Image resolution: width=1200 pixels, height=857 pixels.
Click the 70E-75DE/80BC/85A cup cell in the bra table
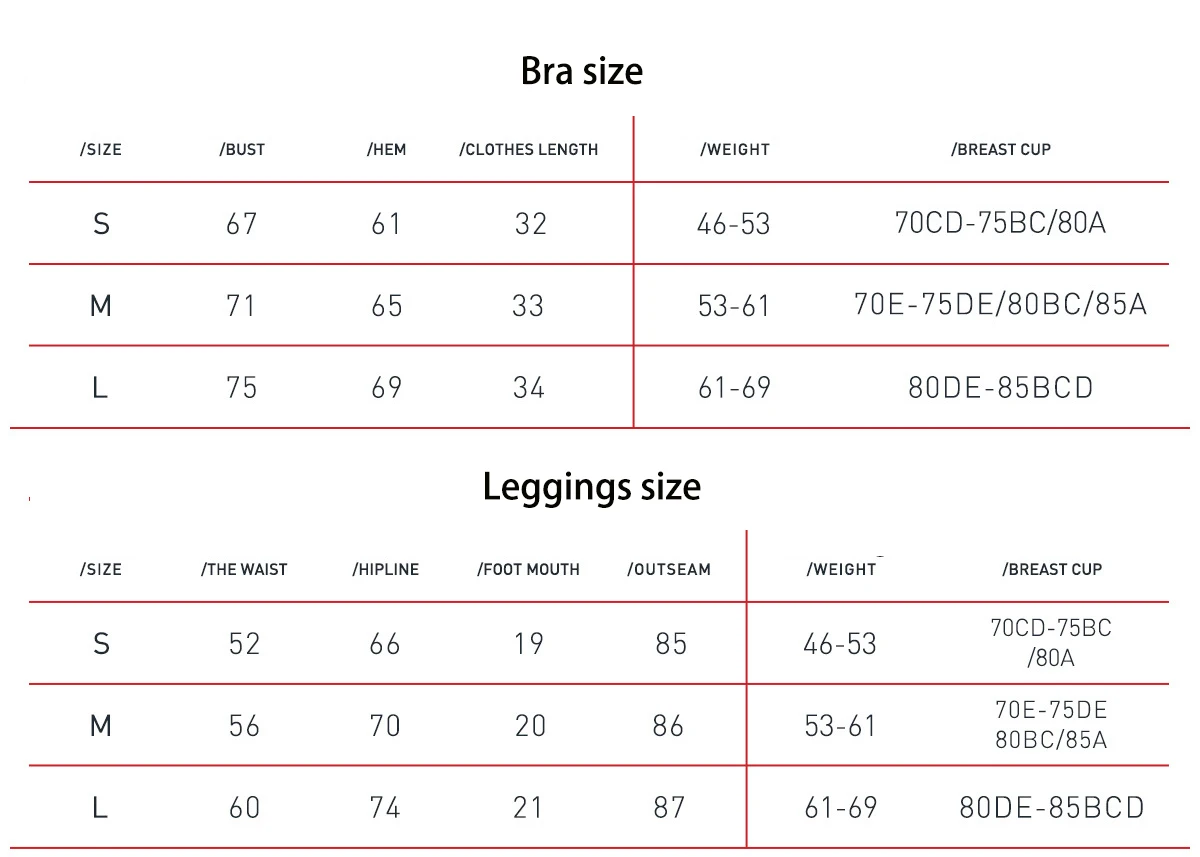pyautogui.click(x=1000, y=305)
